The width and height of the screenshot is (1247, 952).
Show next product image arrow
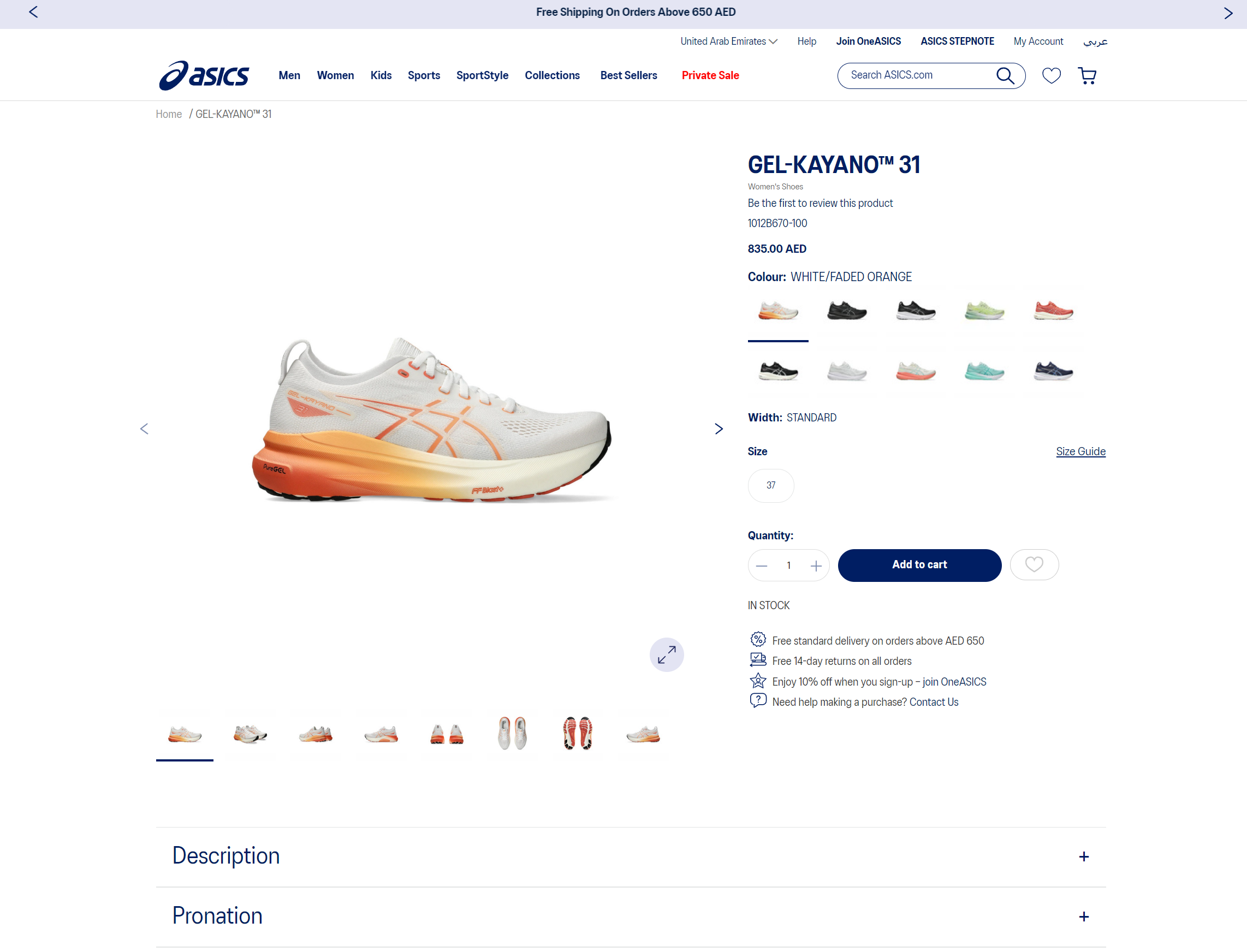coord(718,429)
